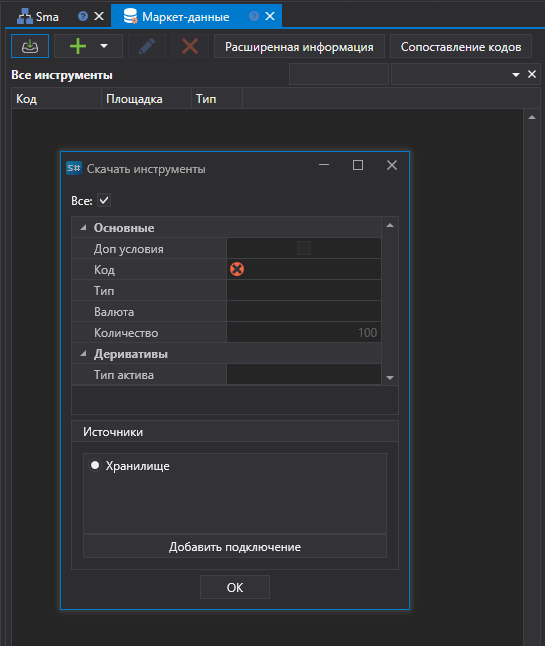The width and height of the screenshot is (545, 646).
Task: Click help icon on Маркет-данные tab
Action: (254, 16)
